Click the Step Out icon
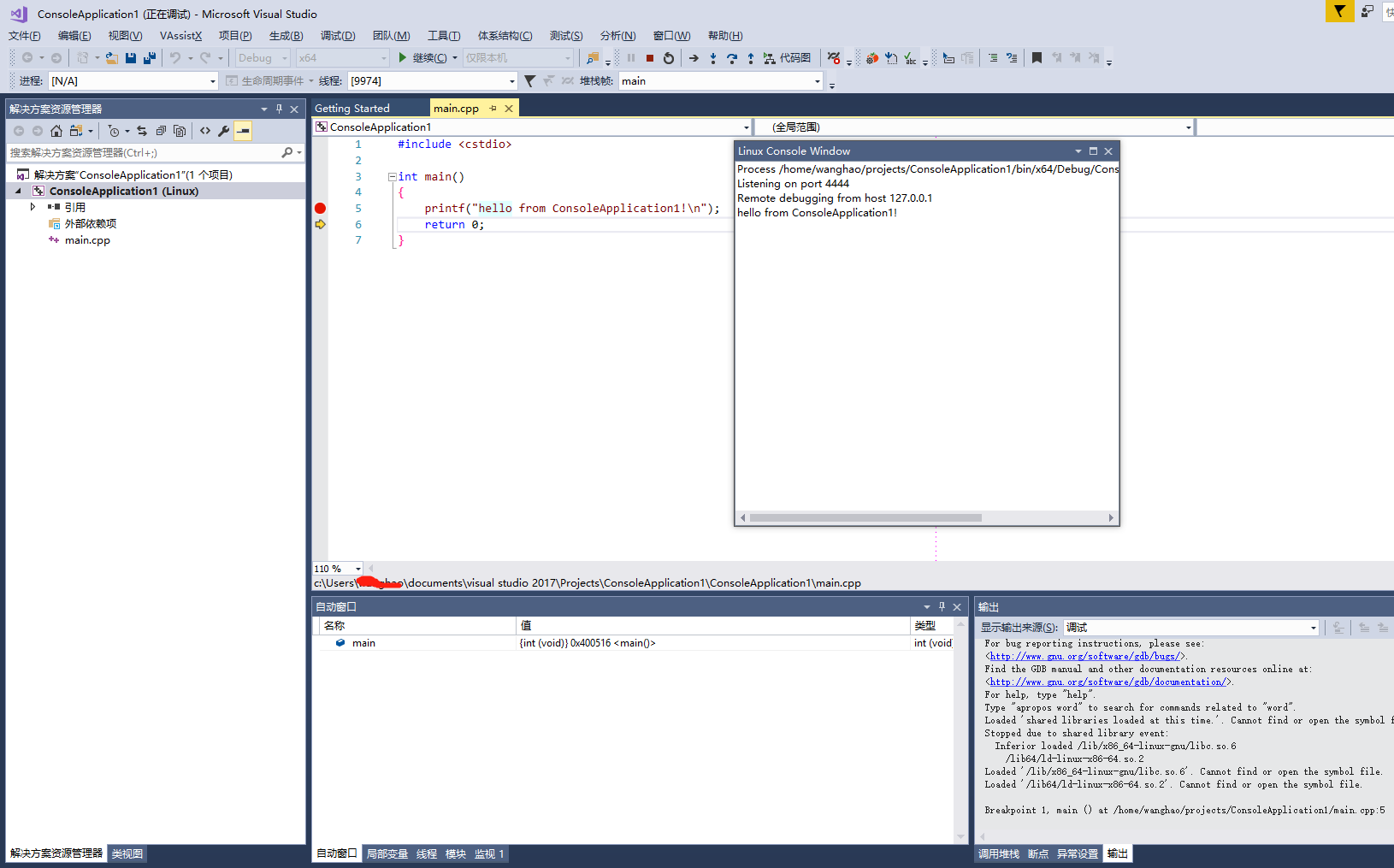 click(751, 58)
